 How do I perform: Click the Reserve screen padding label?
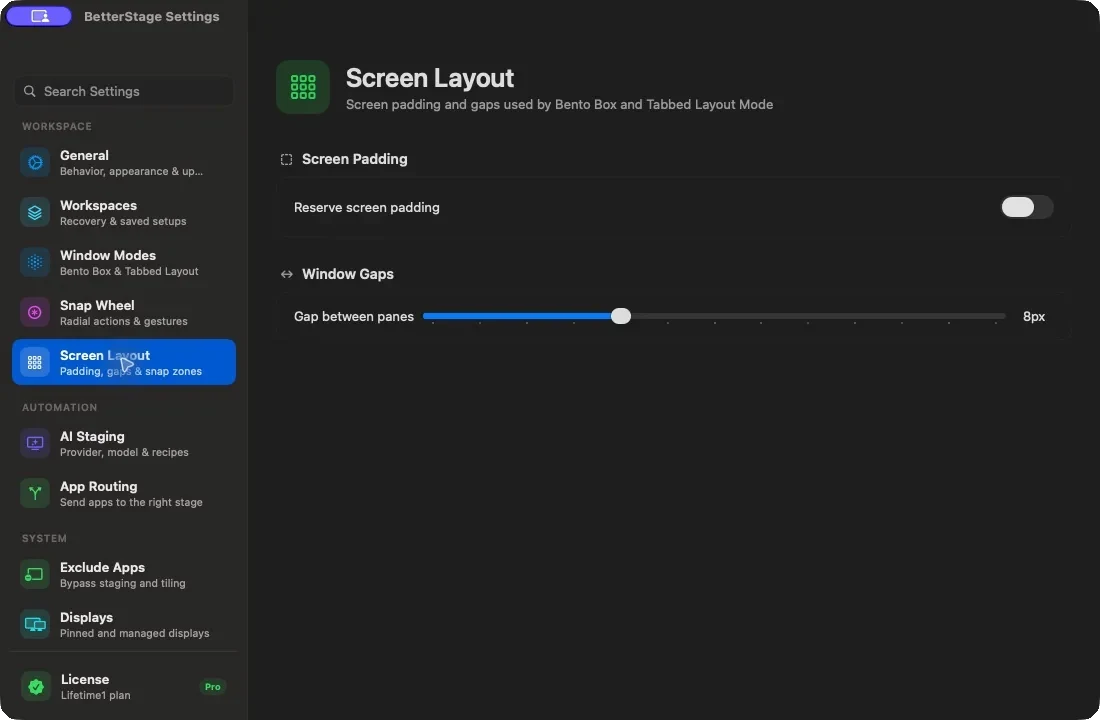coord(367,208)
